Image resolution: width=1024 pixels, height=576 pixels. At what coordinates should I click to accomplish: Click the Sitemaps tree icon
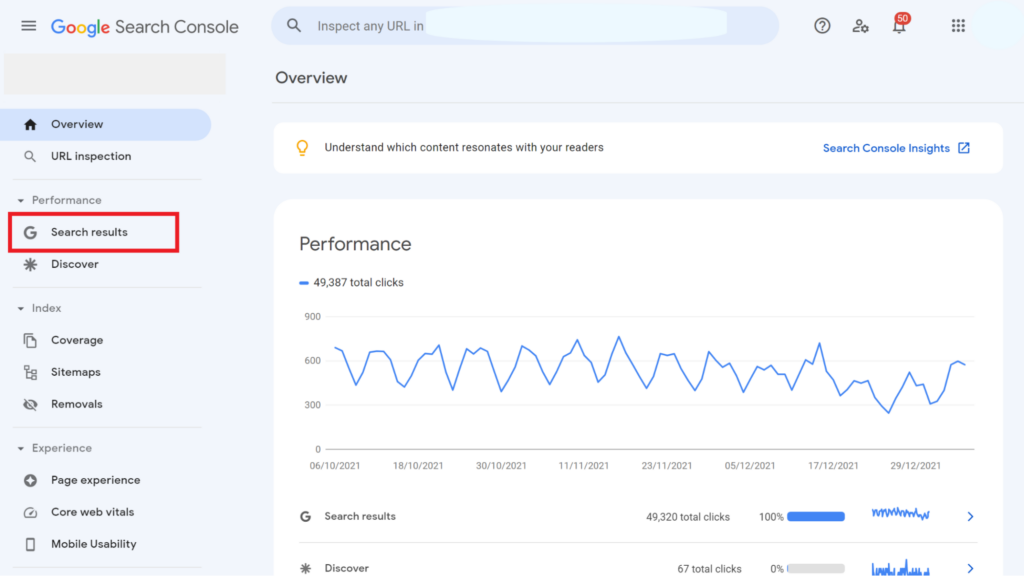tap(30, 372)
